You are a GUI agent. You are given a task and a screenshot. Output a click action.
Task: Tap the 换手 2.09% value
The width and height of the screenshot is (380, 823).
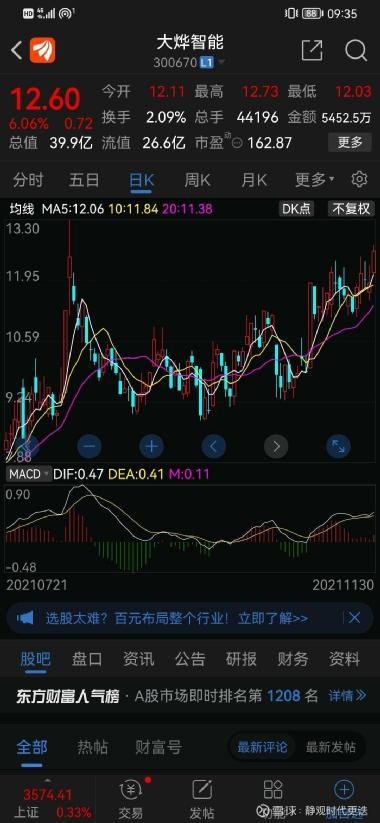[166, 118]
